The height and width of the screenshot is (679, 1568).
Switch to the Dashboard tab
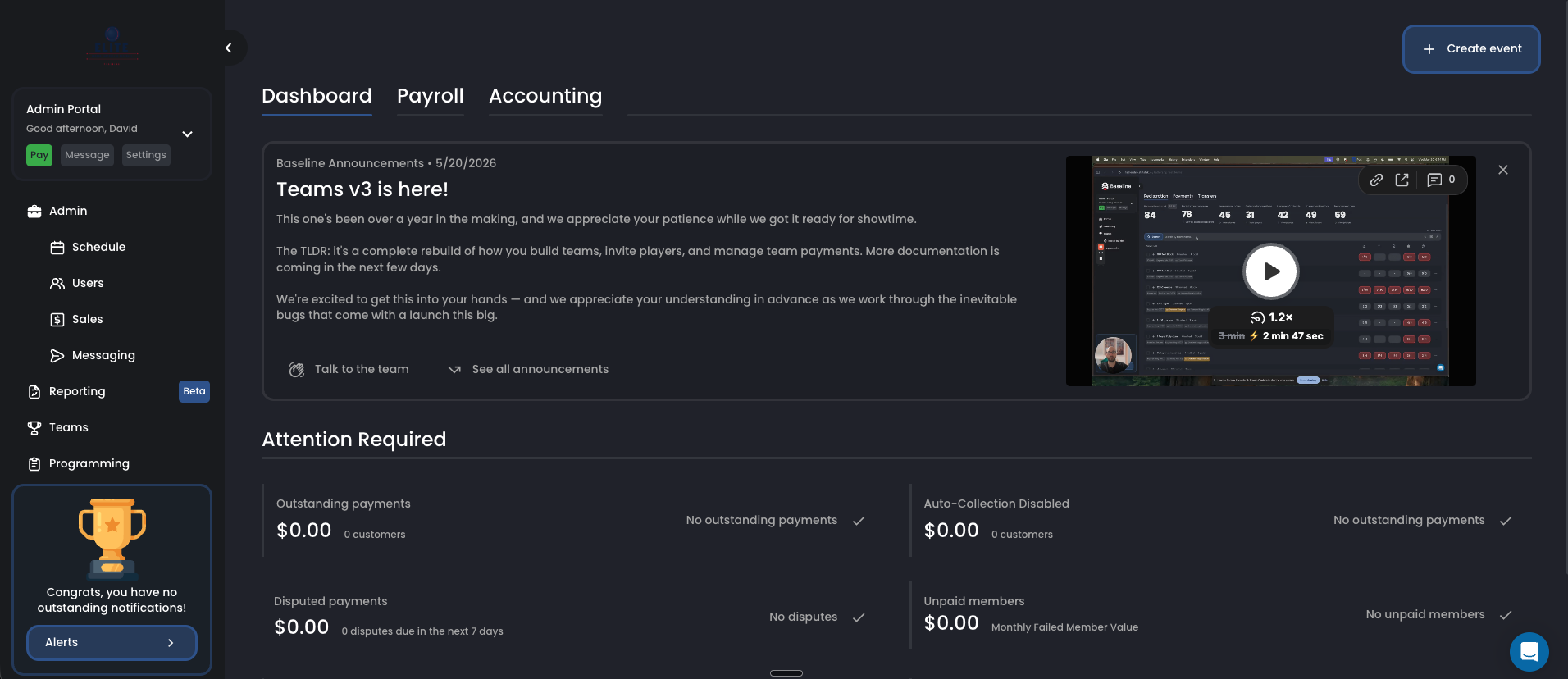point(317,96)
